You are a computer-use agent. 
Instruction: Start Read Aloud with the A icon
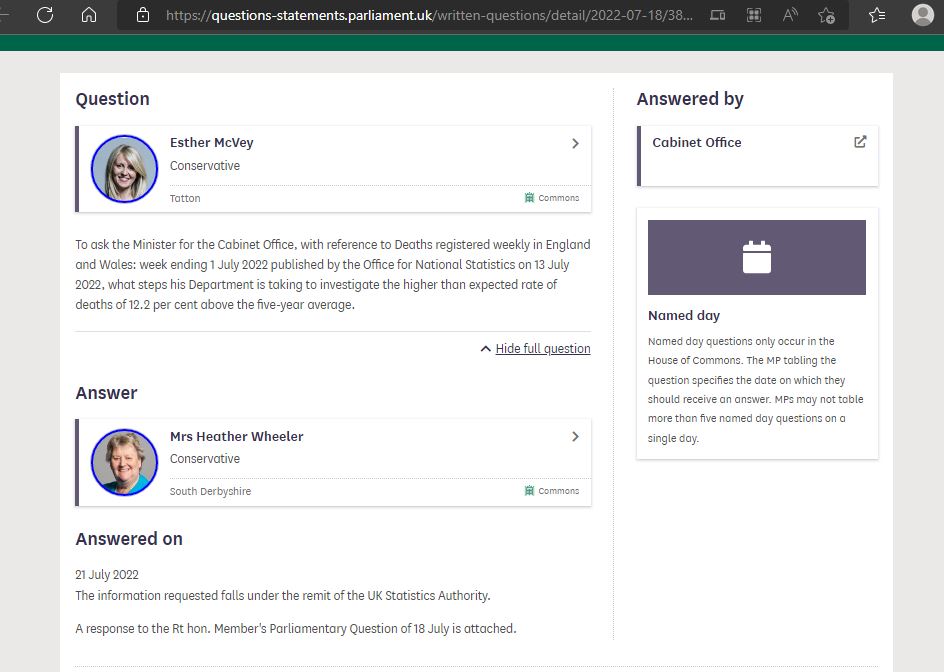tap(790, 15)
